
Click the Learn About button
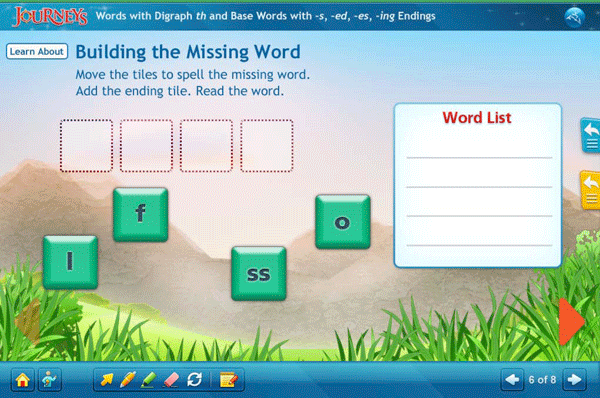37,51
